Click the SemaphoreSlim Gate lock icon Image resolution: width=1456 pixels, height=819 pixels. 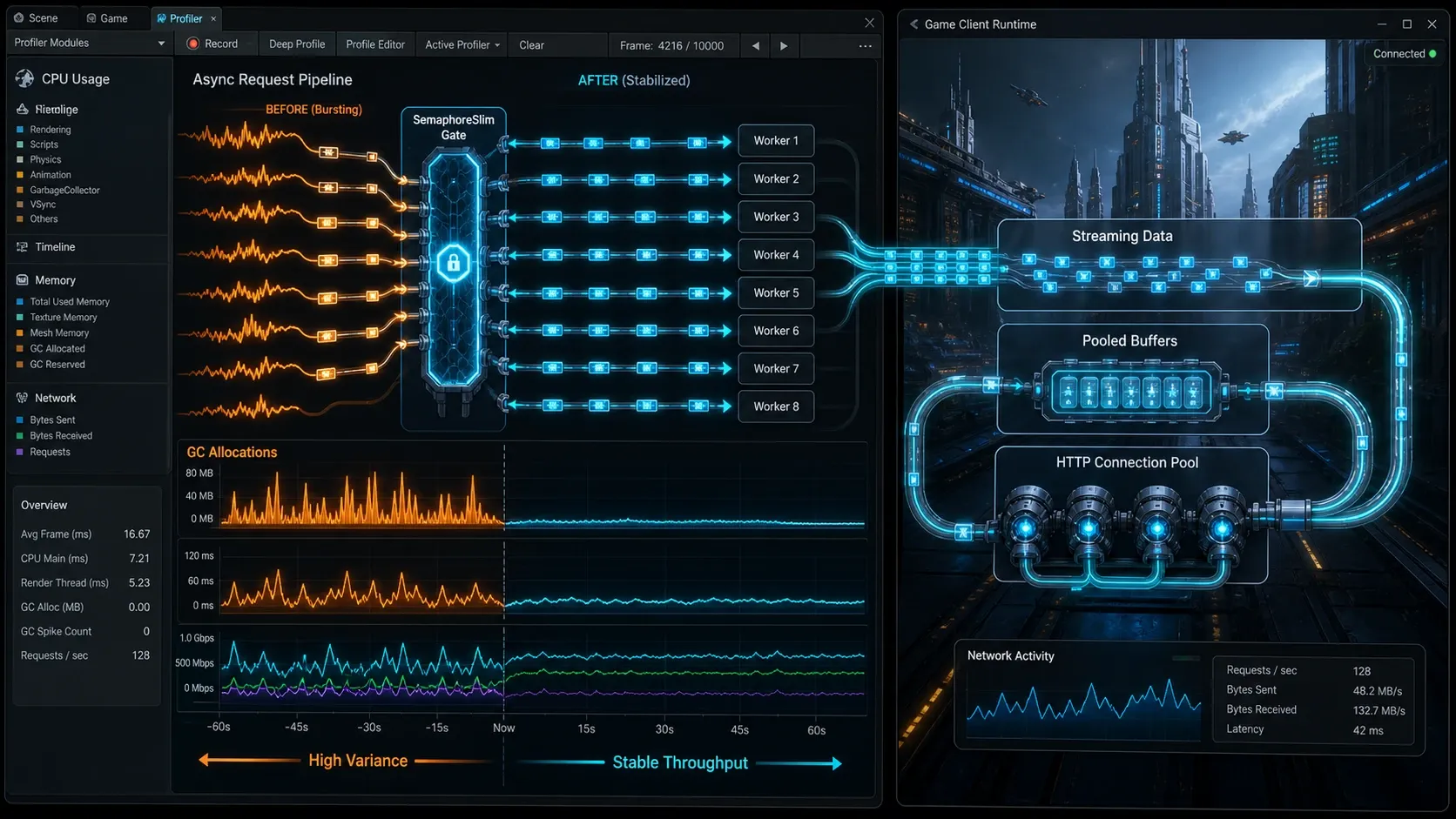tap(453, 263)
